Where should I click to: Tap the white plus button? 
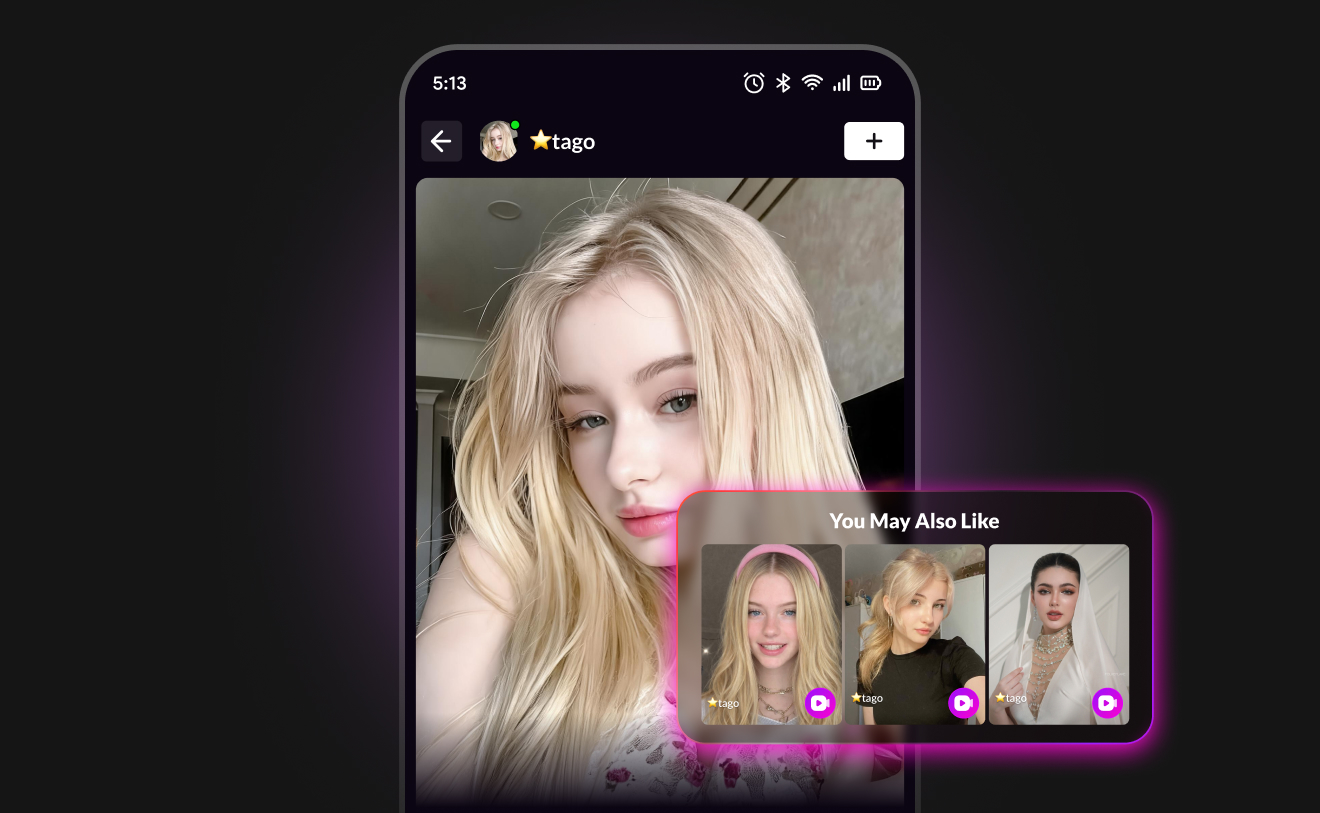(x=874, y=141)
